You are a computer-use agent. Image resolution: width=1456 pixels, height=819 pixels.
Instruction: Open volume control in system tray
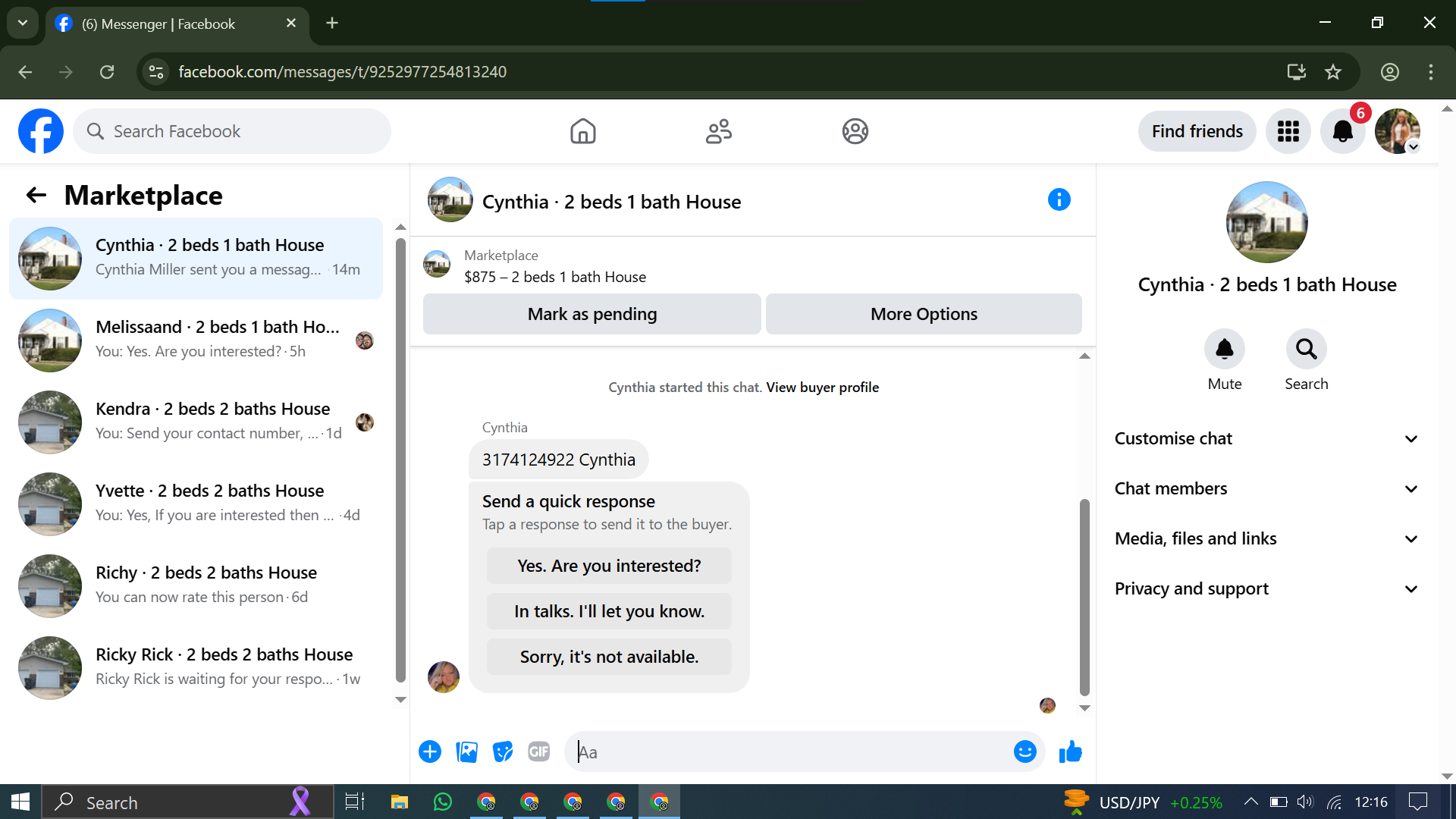[x=1305, y=802]
